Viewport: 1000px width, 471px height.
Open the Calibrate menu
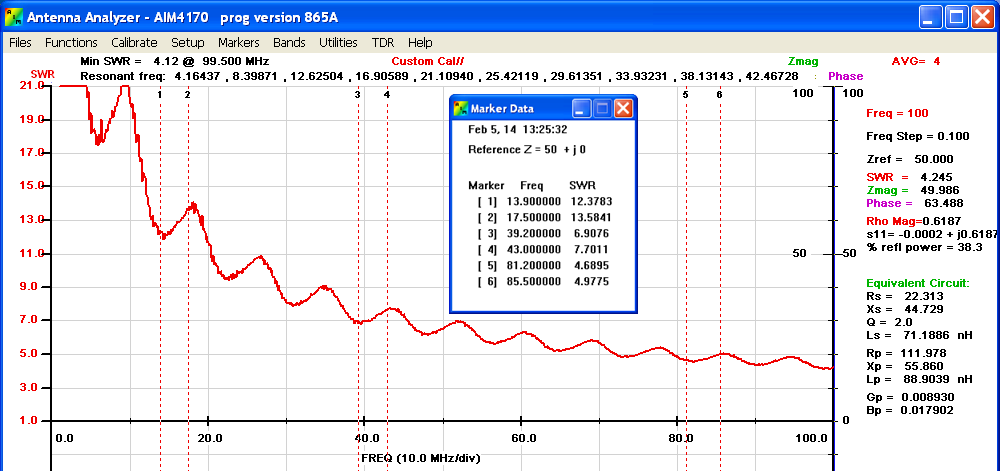[x=134, y=43]
